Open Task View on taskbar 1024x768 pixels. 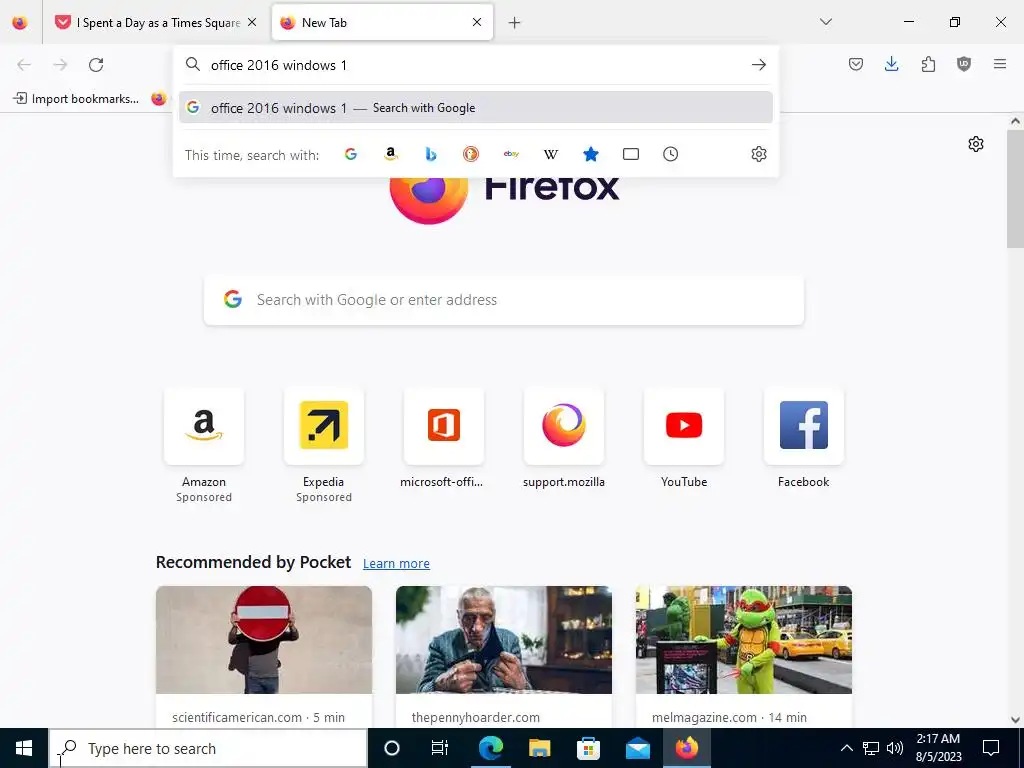coord(440,748)
